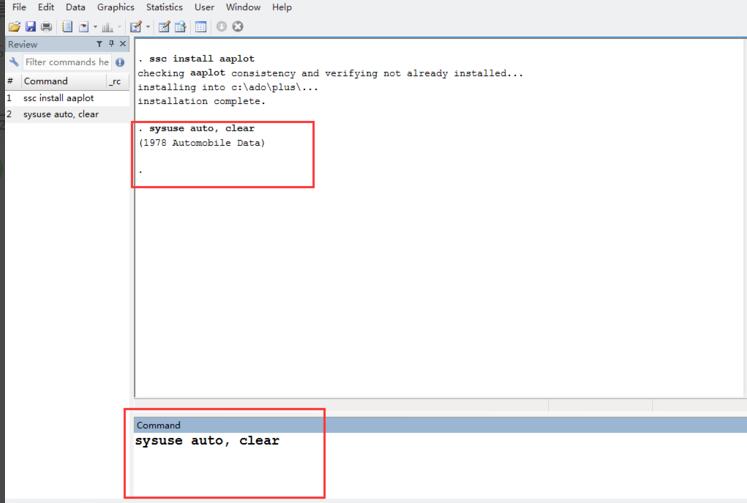Click the 'Filter commands here' search field
747x503 pixels.
click(x=67, y=62)
